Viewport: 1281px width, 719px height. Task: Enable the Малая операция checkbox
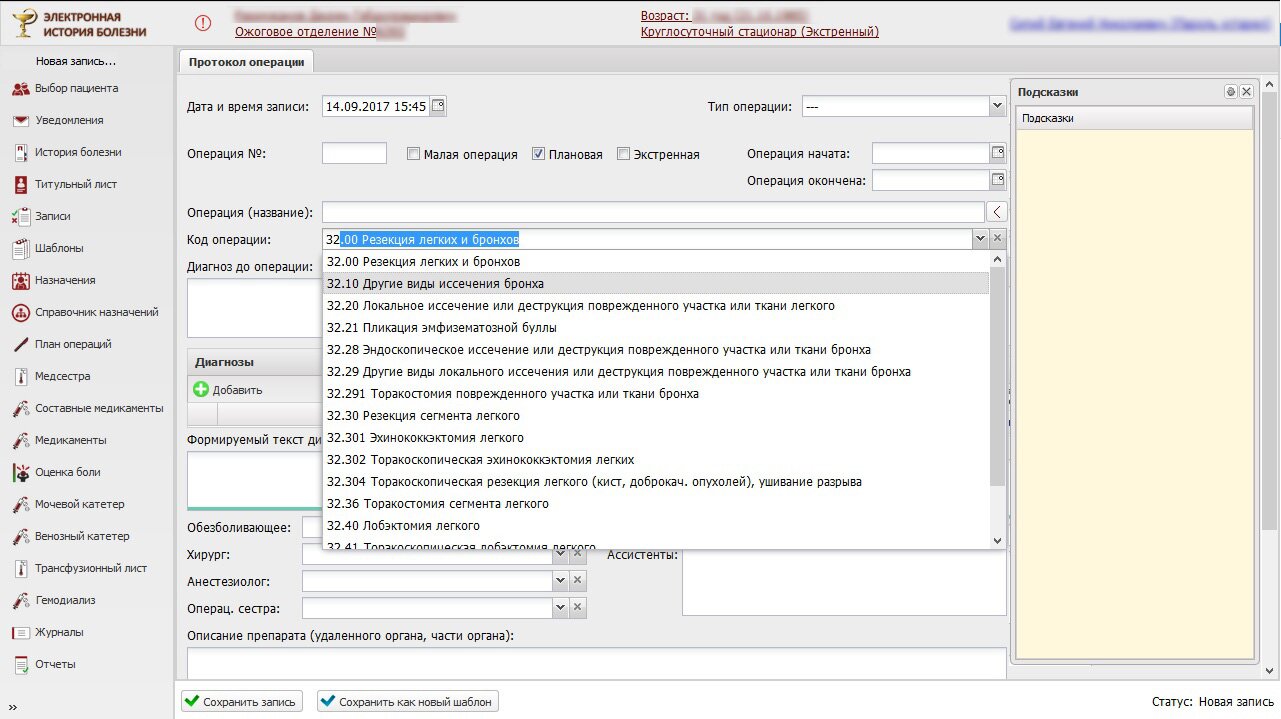(x=414, y=155)
